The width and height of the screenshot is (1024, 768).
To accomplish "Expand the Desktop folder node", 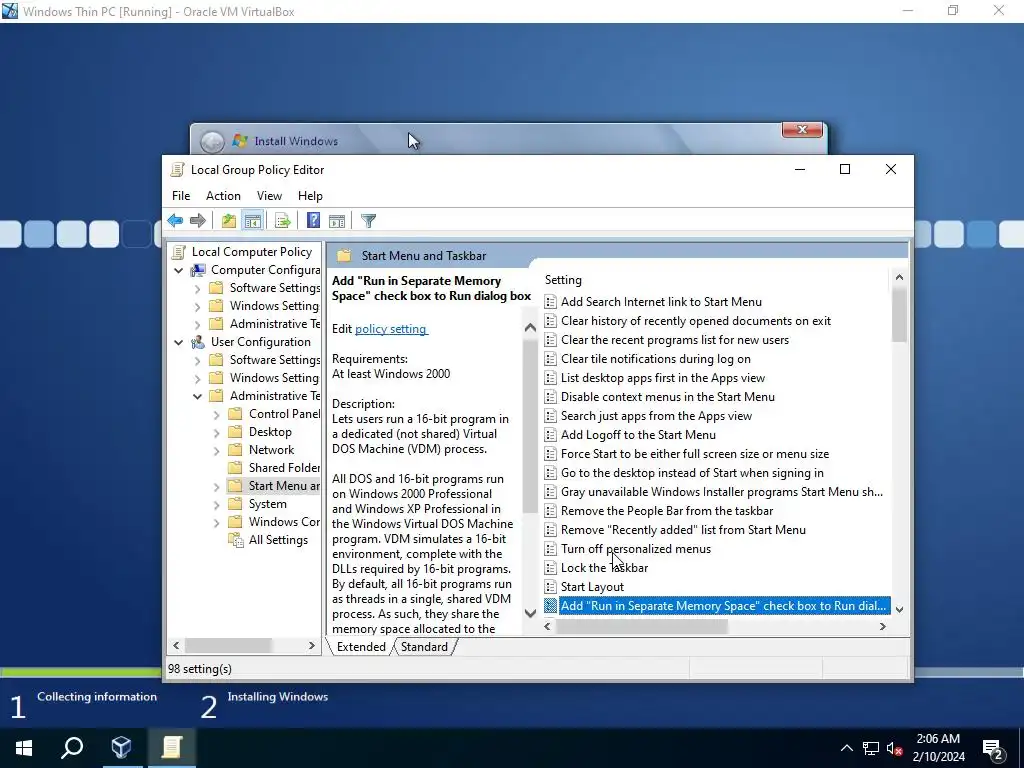I will tap(216, 432).
